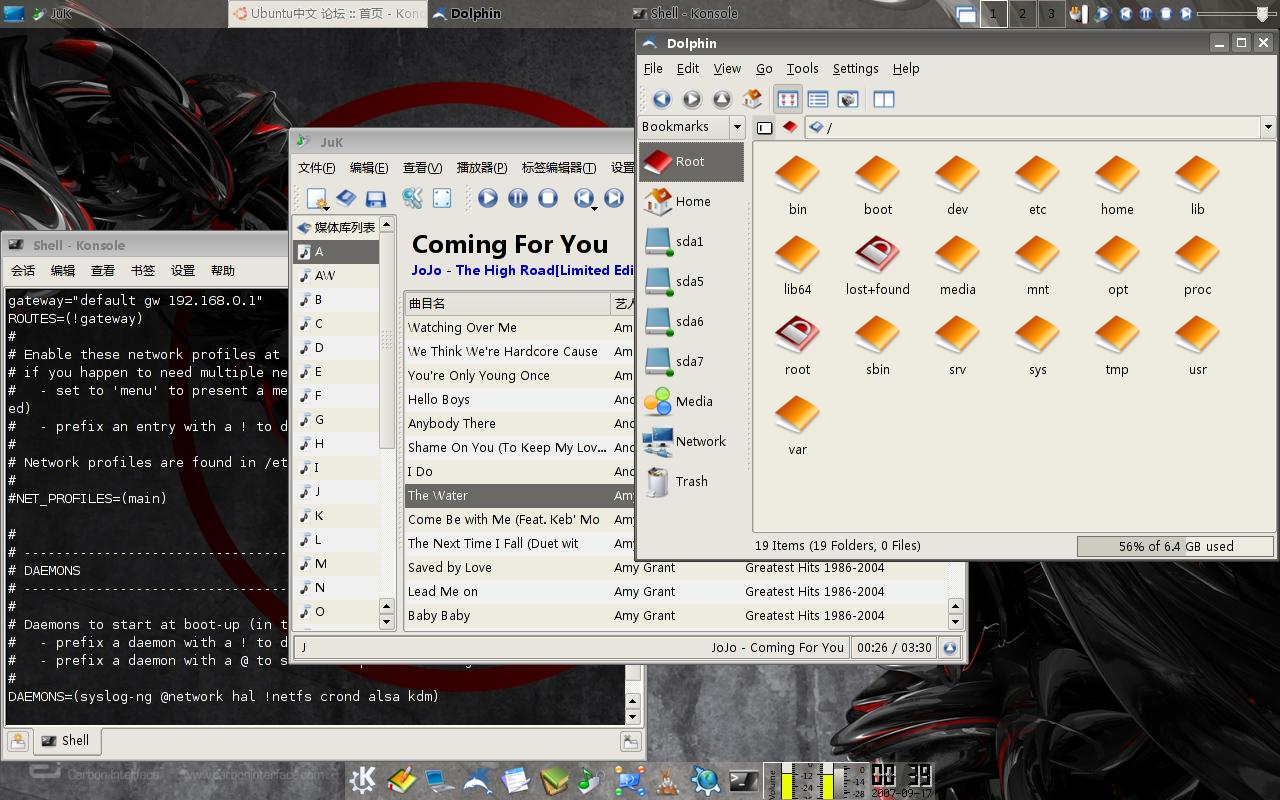The image size is (1280, 800).
Task: Open Media in places panel
Action: point(691,401)
